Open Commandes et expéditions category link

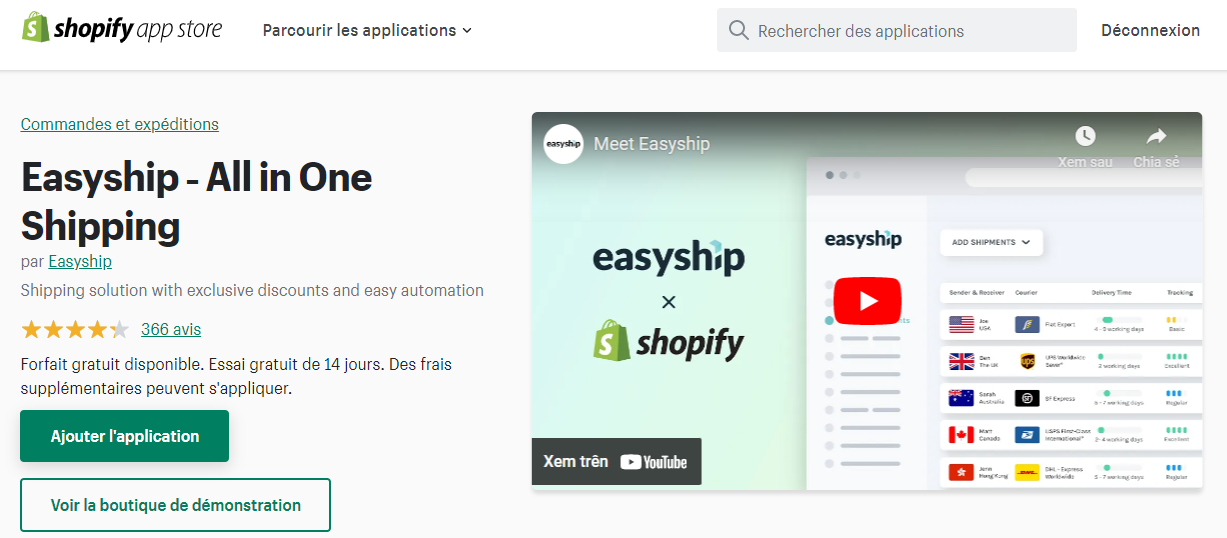(120, 124)
